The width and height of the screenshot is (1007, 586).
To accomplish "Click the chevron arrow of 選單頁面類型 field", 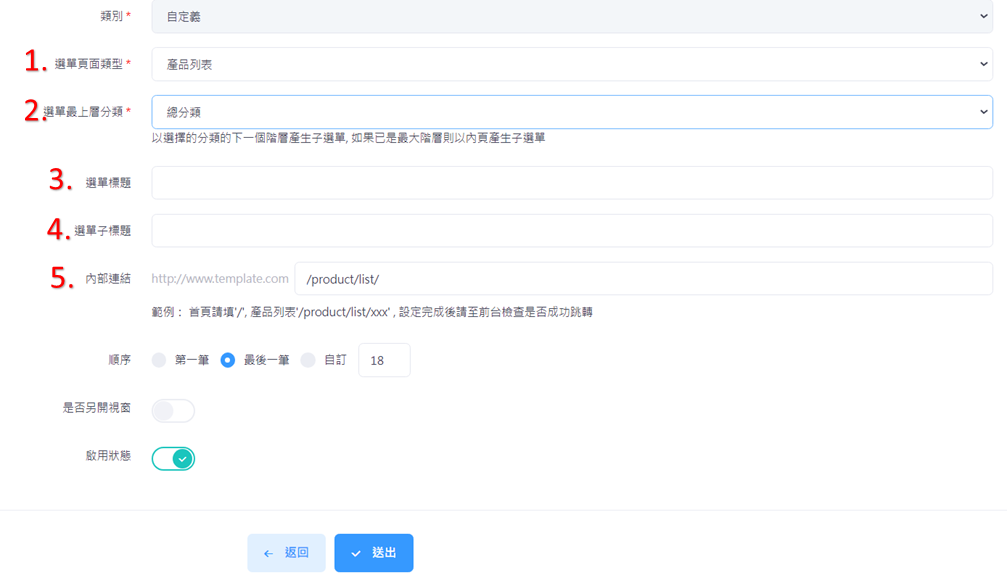I will click(984, 64).
